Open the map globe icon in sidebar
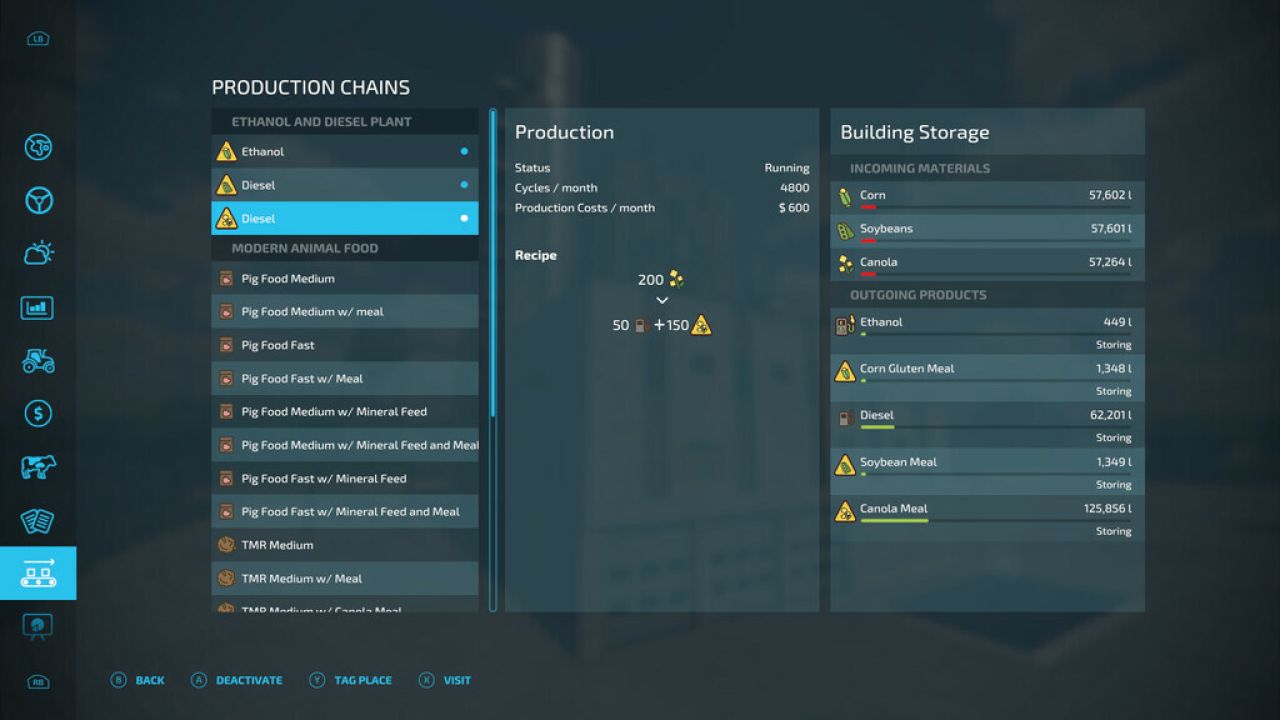Screen dimensions: 1280x720 38,148
